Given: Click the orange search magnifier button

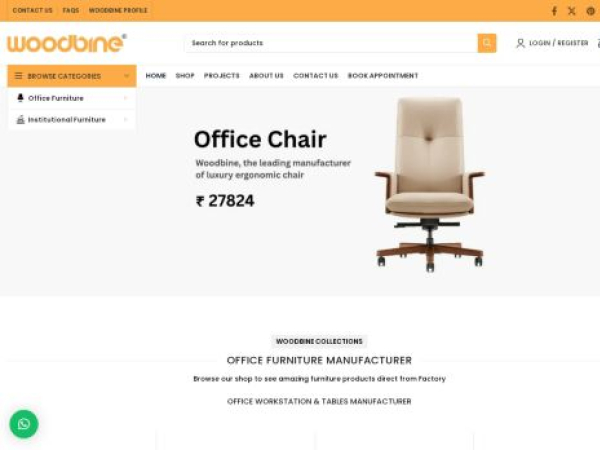Looking at the screenshot, I should coord(487,43).
